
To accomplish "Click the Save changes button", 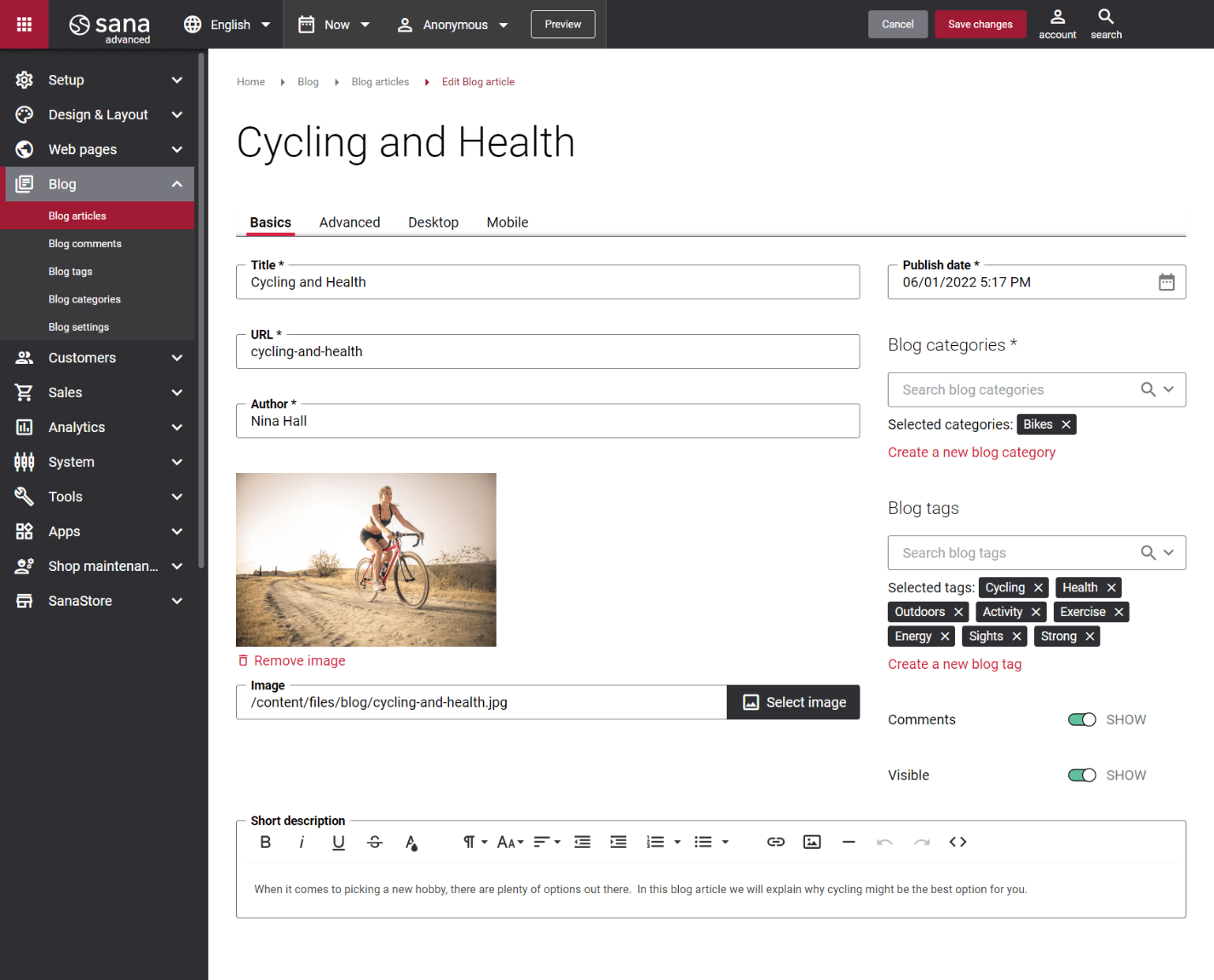I will (x=980, y=24).
